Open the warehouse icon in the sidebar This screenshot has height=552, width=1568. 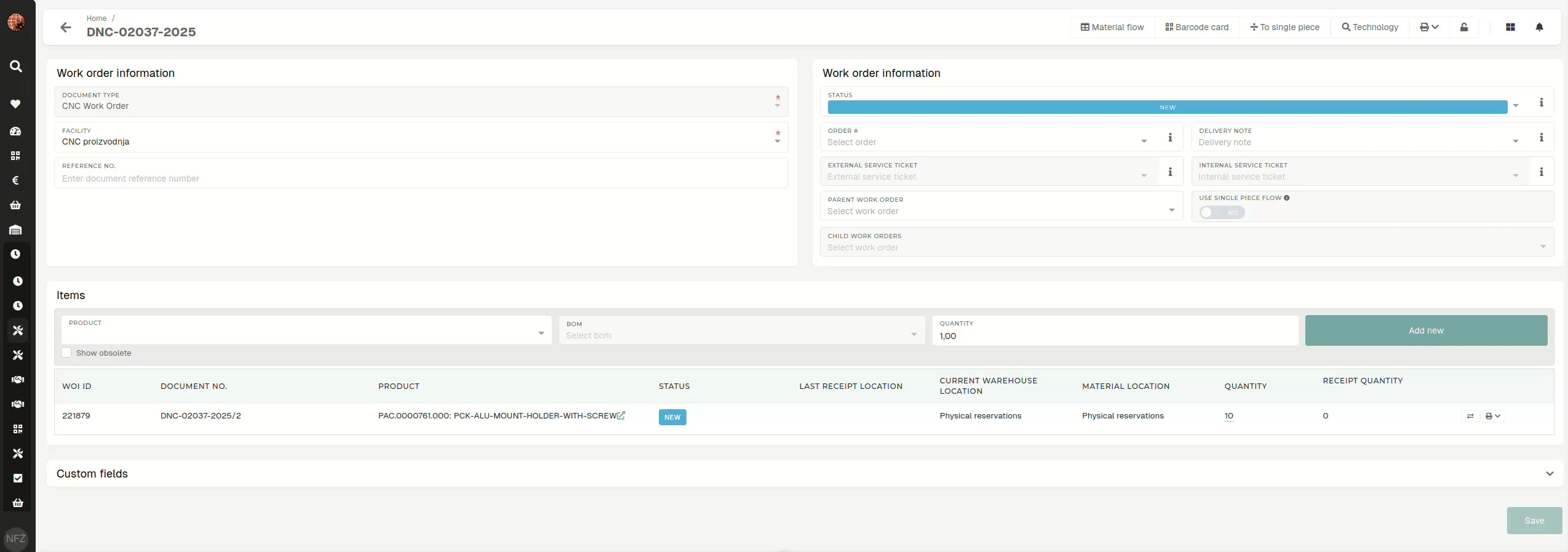click(16, 230)
